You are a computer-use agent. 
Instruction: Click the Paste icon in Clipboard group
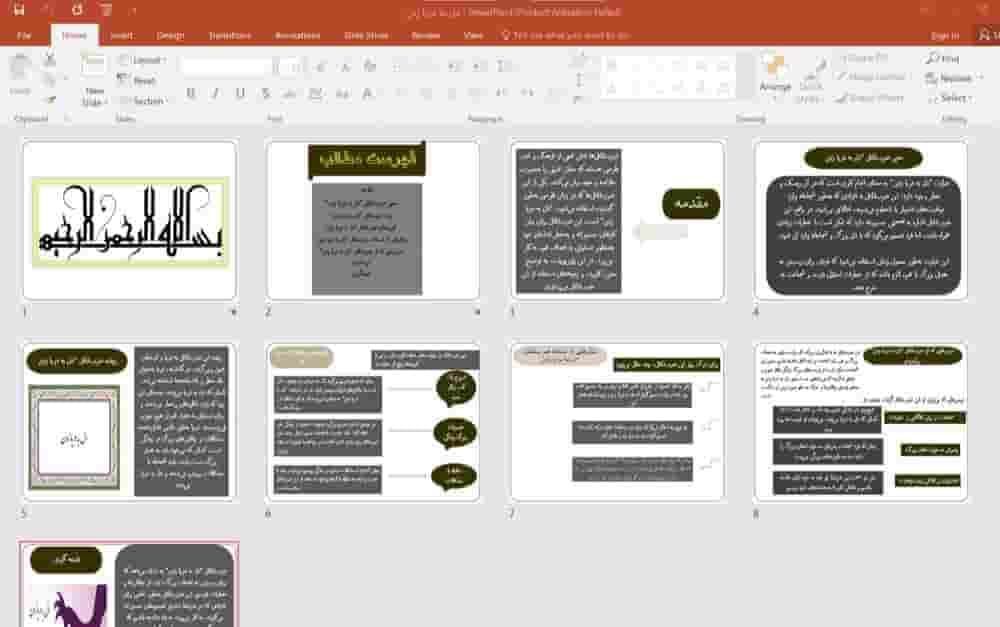20,68
